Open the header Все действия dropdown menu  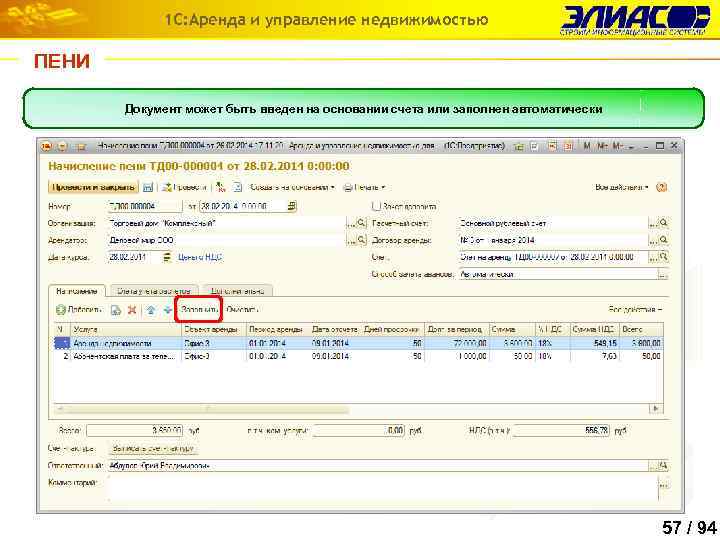coord(622,187)
